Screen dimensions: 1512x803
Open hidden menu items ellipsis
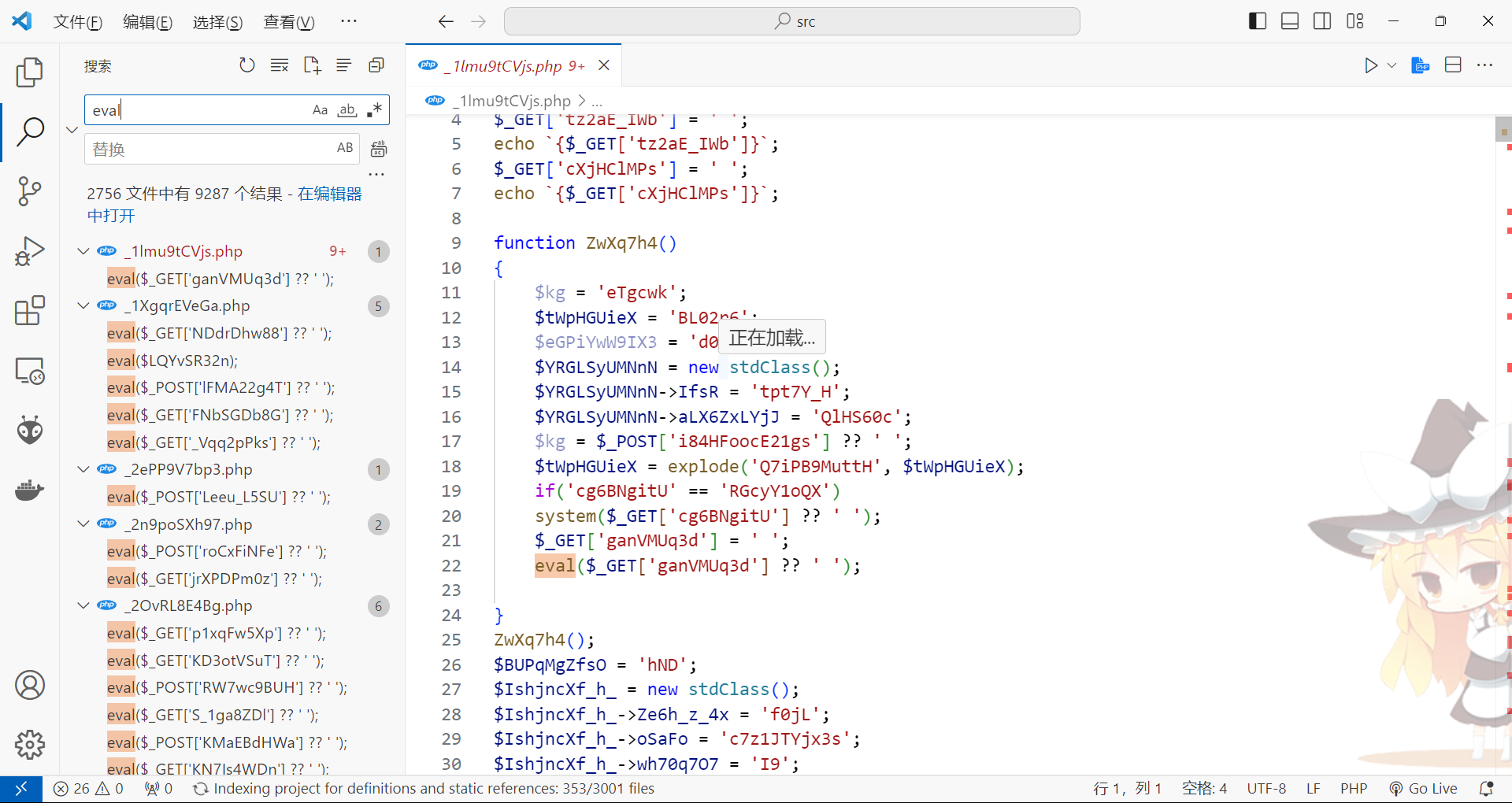349,21
